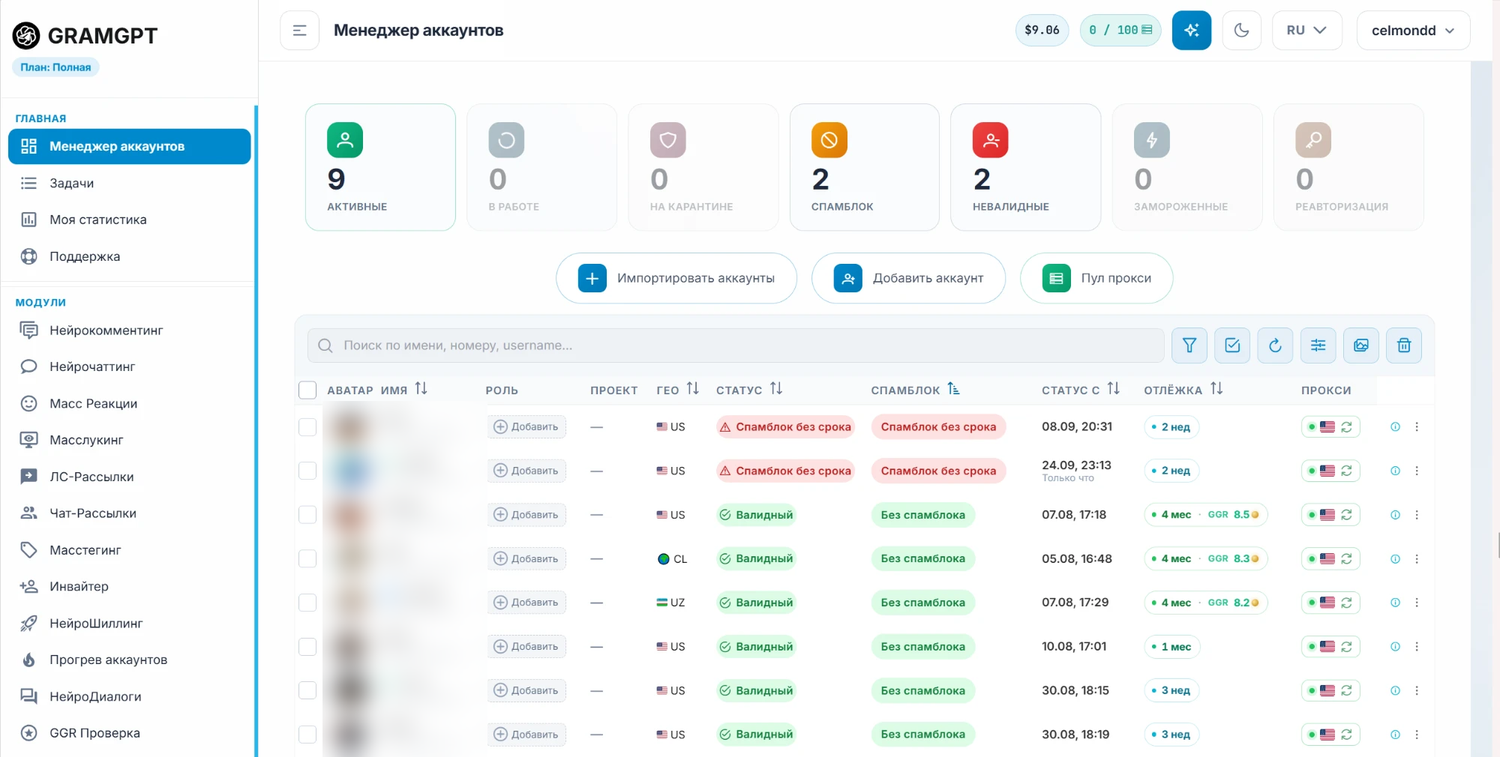Click the 0 / 100 counter badge
Viewport: 1500px width, 757px height.
coord(1120,30)
